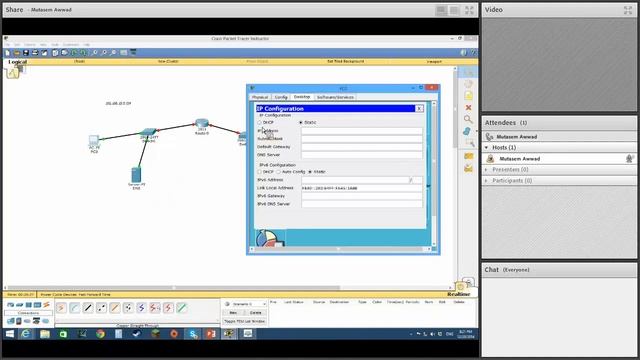Image resolution: width=640 pixels, height=360 pixels.
Task: Select the Resize Shape tool in sidebar
Action: [469, 143]
